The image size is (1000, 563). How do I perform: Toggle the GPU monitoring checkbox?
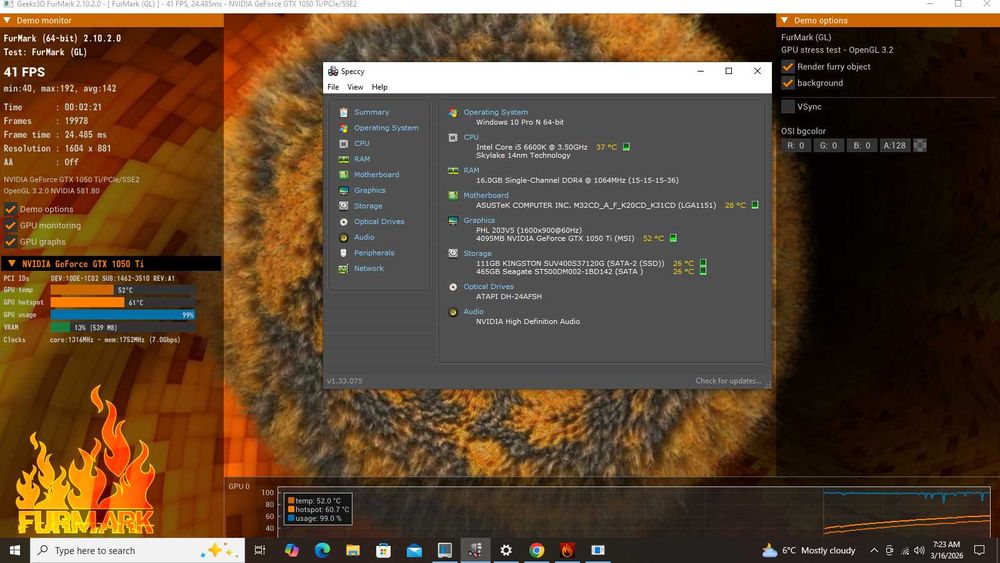pos(10,226)
